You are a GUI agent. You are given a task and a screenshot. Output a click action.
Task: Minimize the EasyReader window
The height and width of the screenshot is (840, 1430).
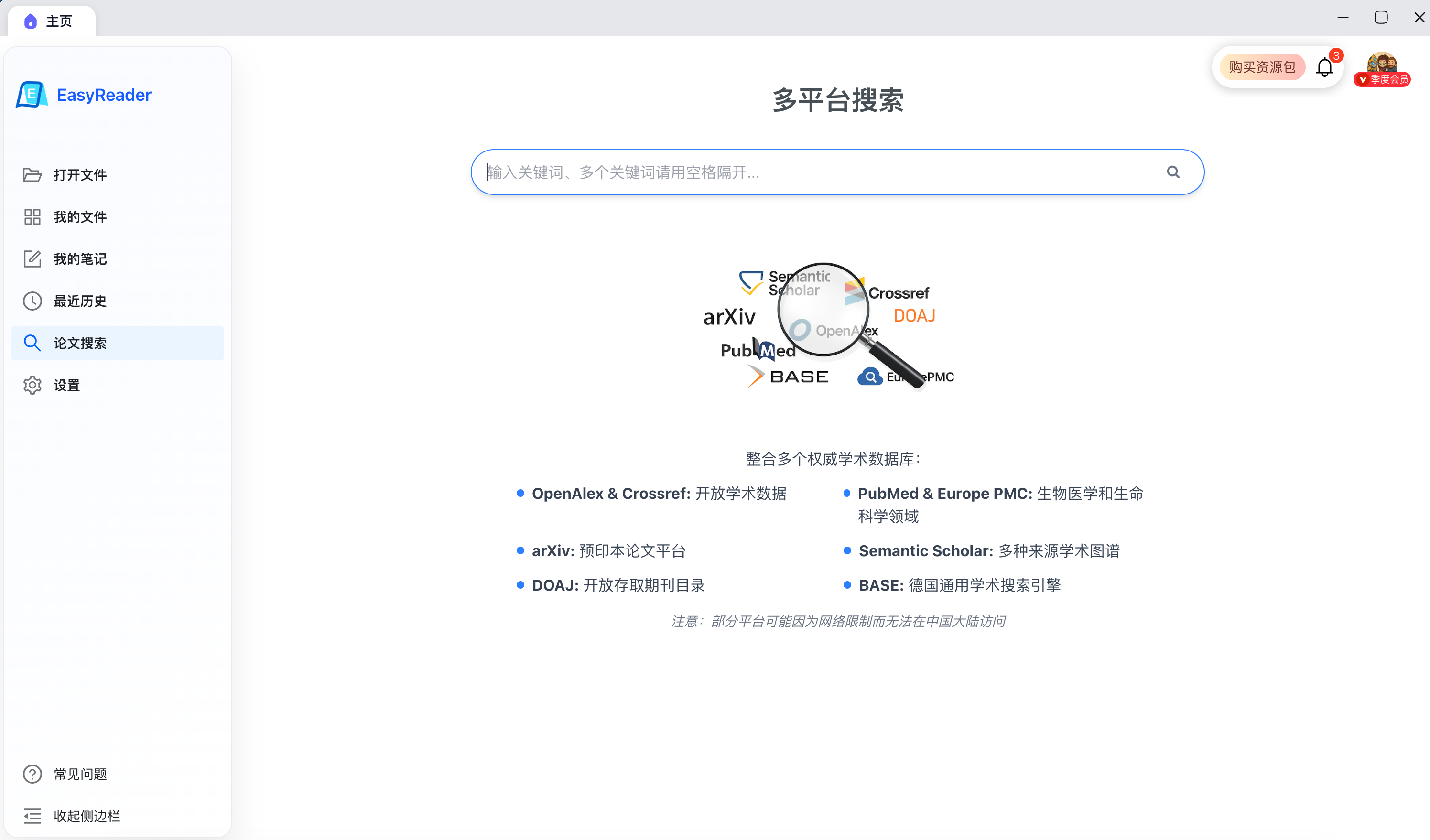click(x=1343, y=17)
